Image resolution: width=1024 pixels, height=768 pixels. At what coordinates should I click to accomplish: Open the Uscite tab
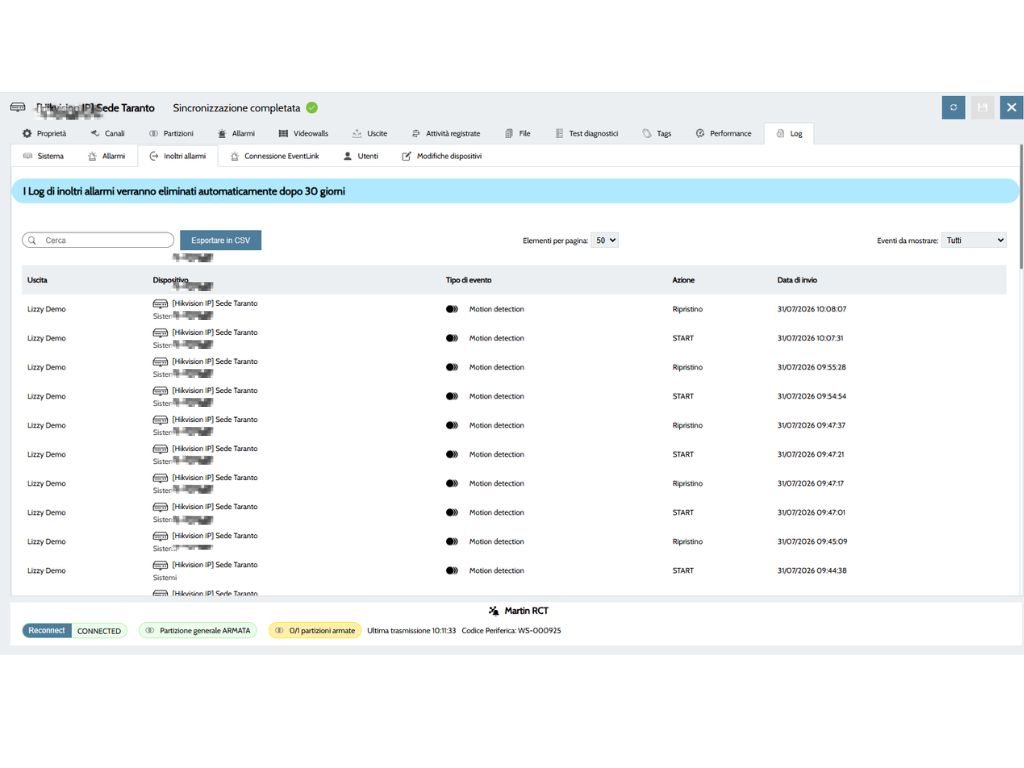pyautogui.click(x=370, y=133)
